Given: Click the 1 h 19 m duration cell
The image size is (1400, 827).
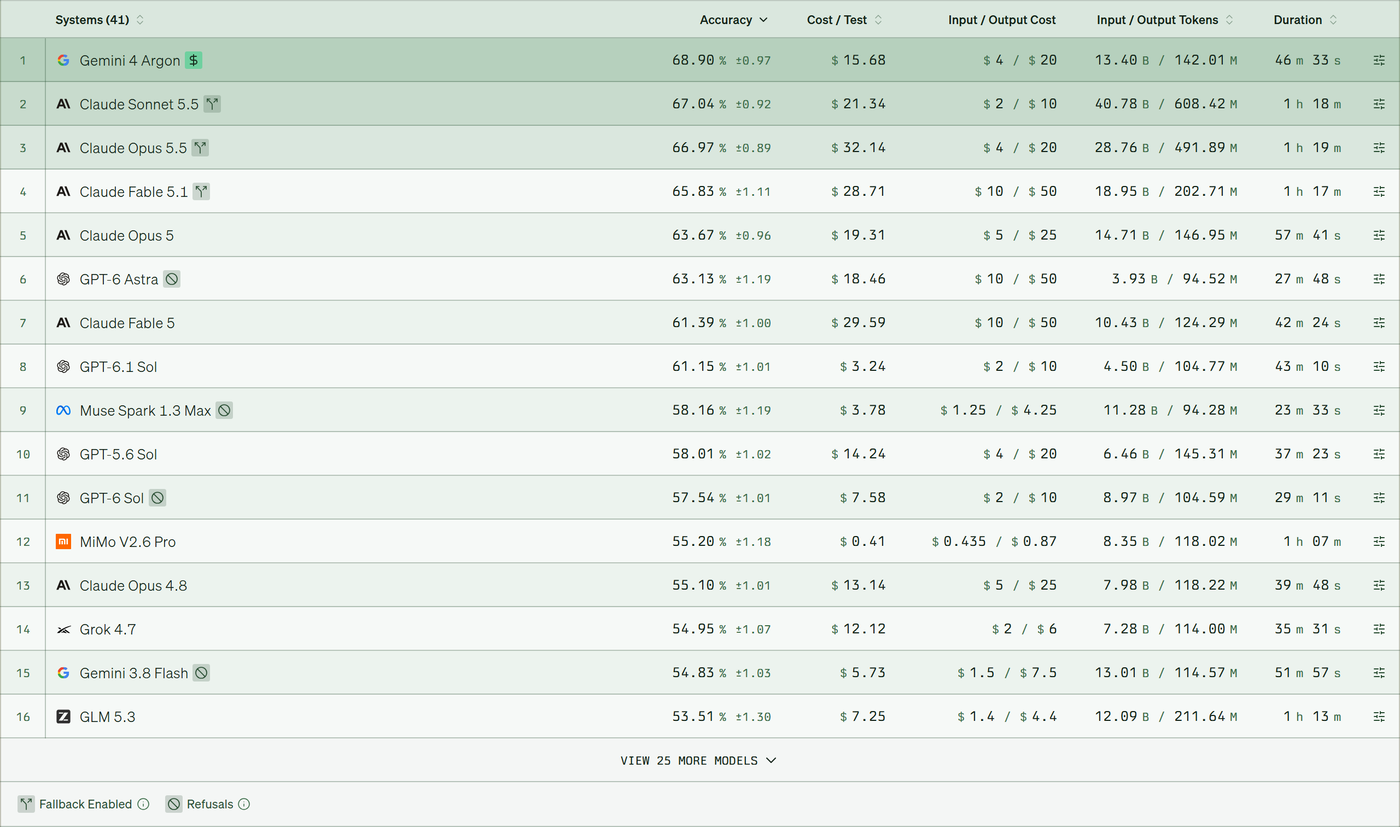Looking at the screenshot, I should pos(1313,148).
